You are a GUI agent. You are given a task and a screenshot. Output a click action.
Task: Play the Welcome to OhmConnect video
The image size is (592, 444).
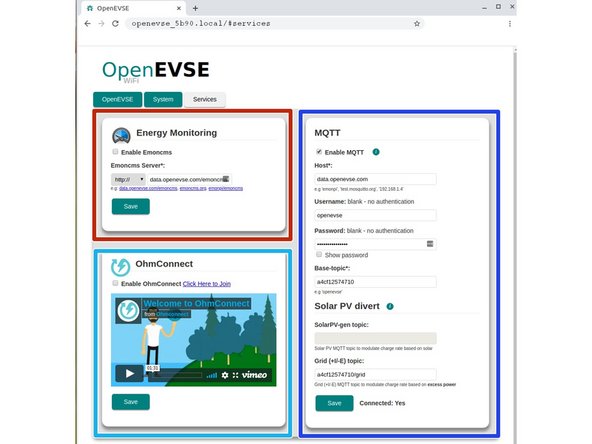[x=130, y=374]
